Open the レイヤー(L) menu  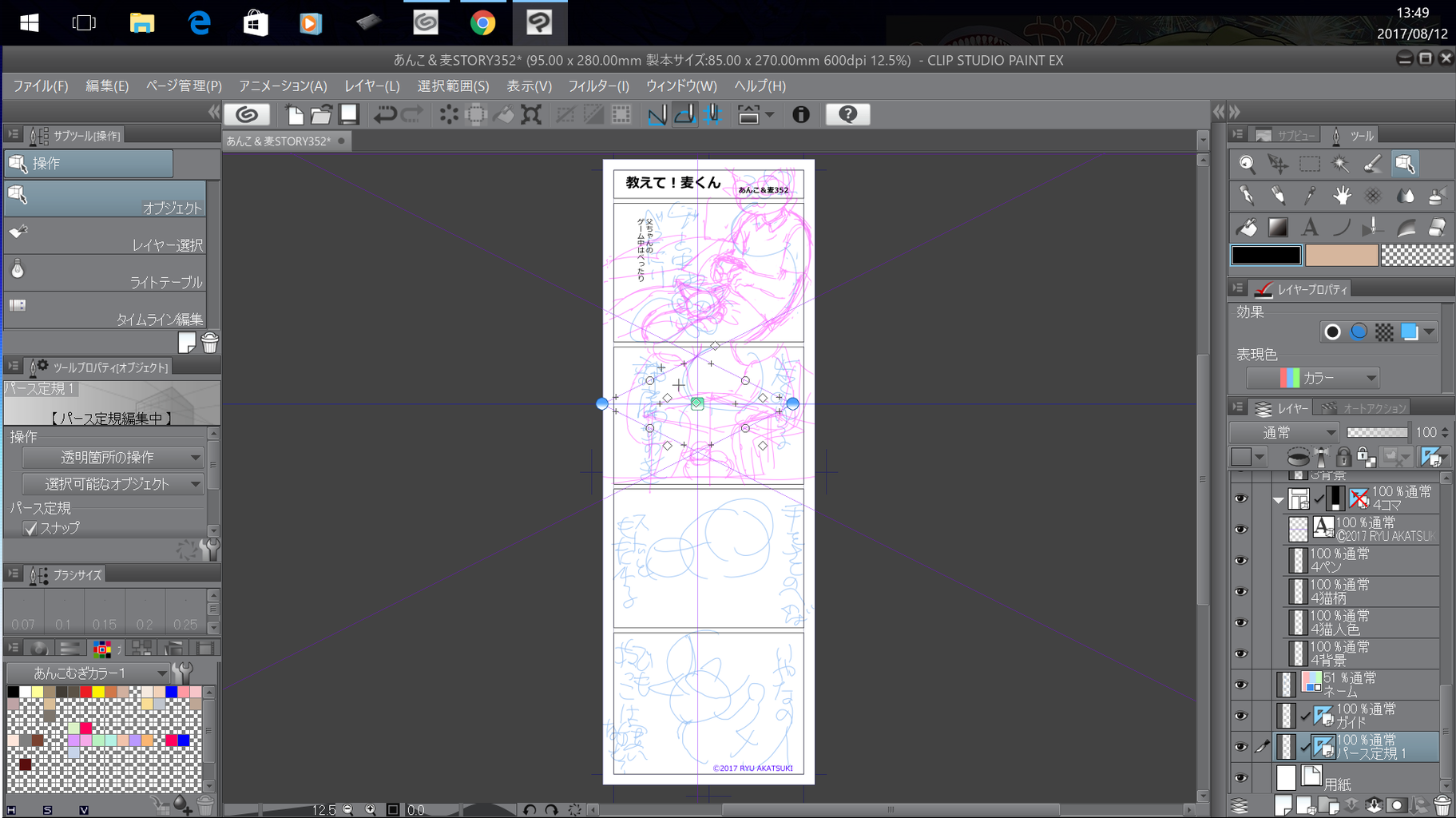(x=372, y=85)
